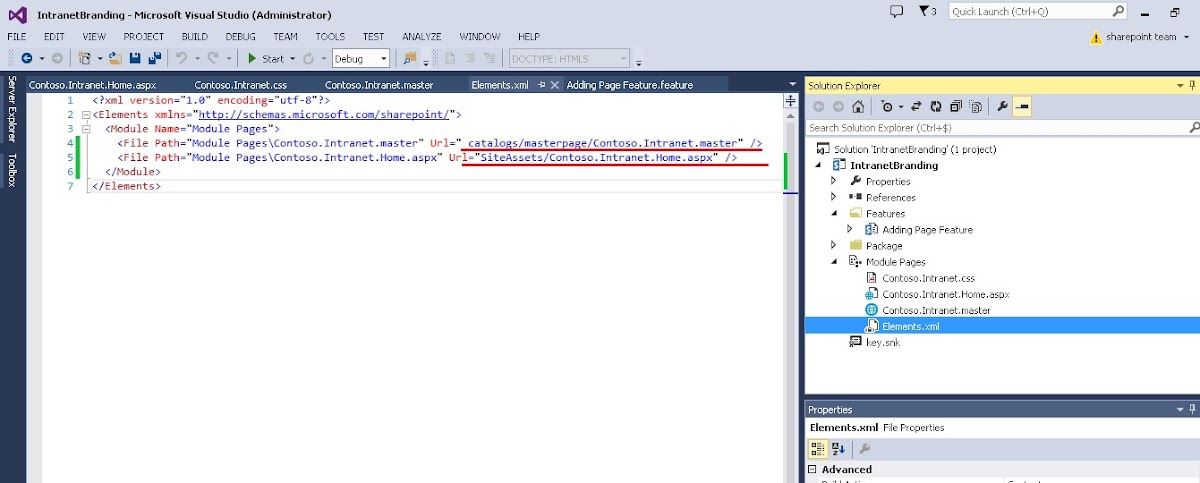Viewport: 1200px width, 483px height.
Task: Collapse the Elements outlining node in editor
Action: [86, 115]
